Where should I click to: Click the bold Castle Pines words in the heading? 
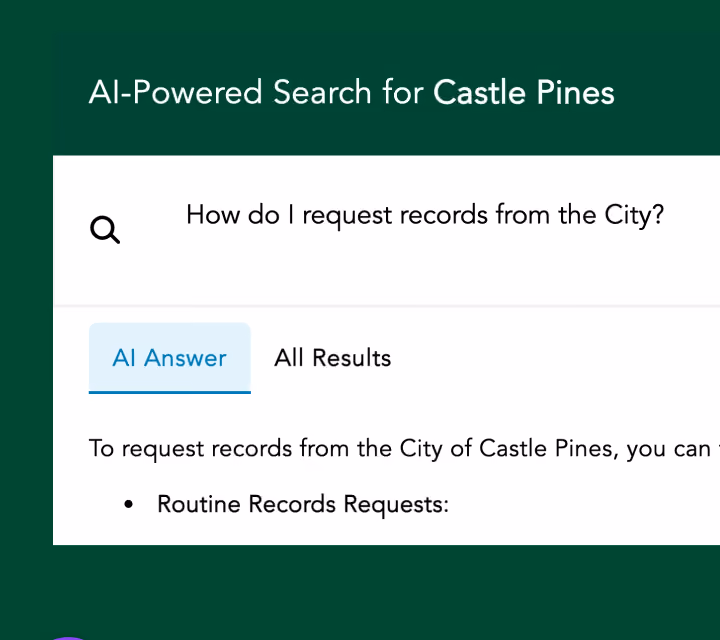(523, 92)
